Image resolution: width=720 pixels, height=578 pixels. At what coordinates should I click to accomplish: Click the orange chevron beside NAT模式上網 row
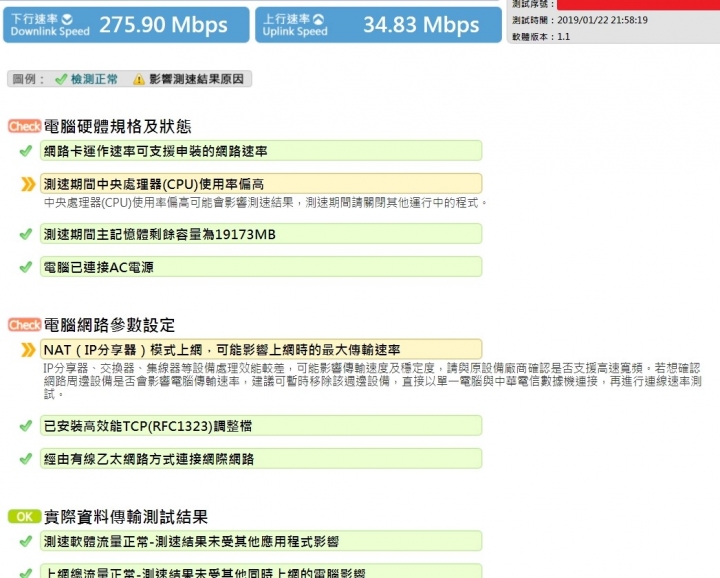tap(28, 350)
